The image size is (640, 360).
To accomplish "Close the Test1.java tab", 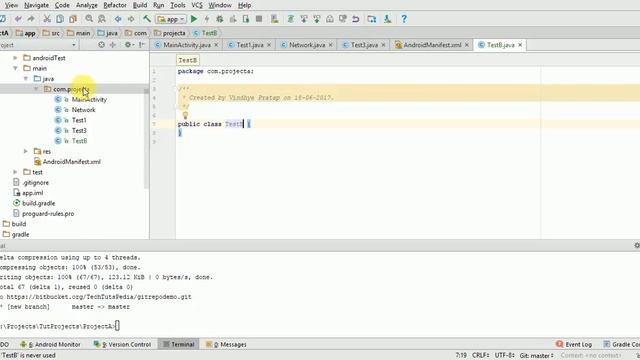I will [269, 45].
